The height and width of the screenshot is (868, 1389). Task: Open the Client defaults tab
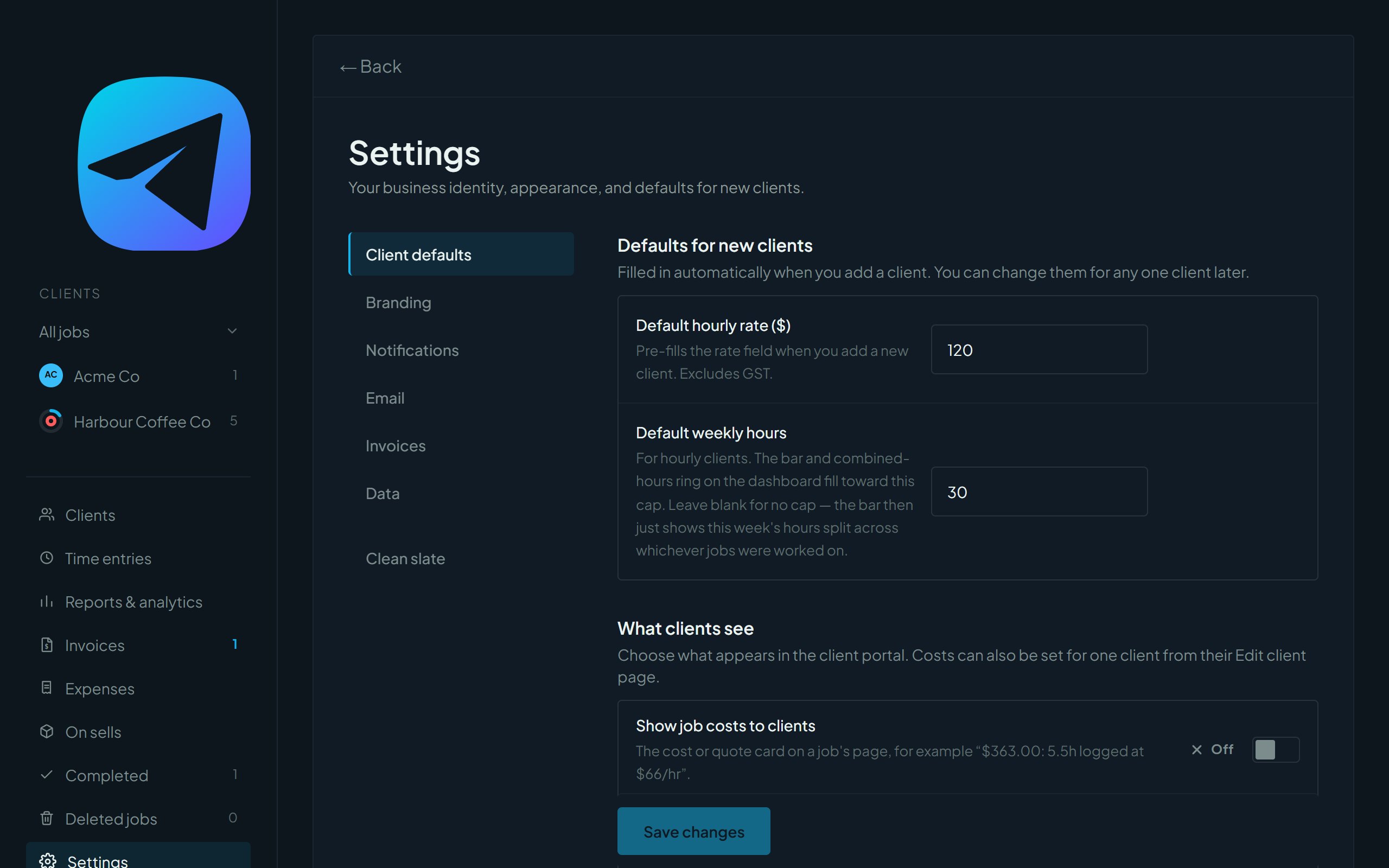pos(461,254)
